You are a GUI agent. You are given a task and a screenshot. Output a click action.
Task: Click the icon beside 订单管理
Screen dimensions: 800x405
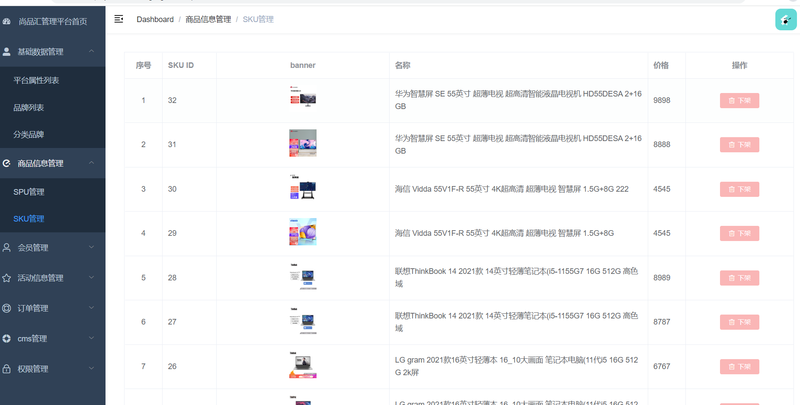tap(7, 308)
